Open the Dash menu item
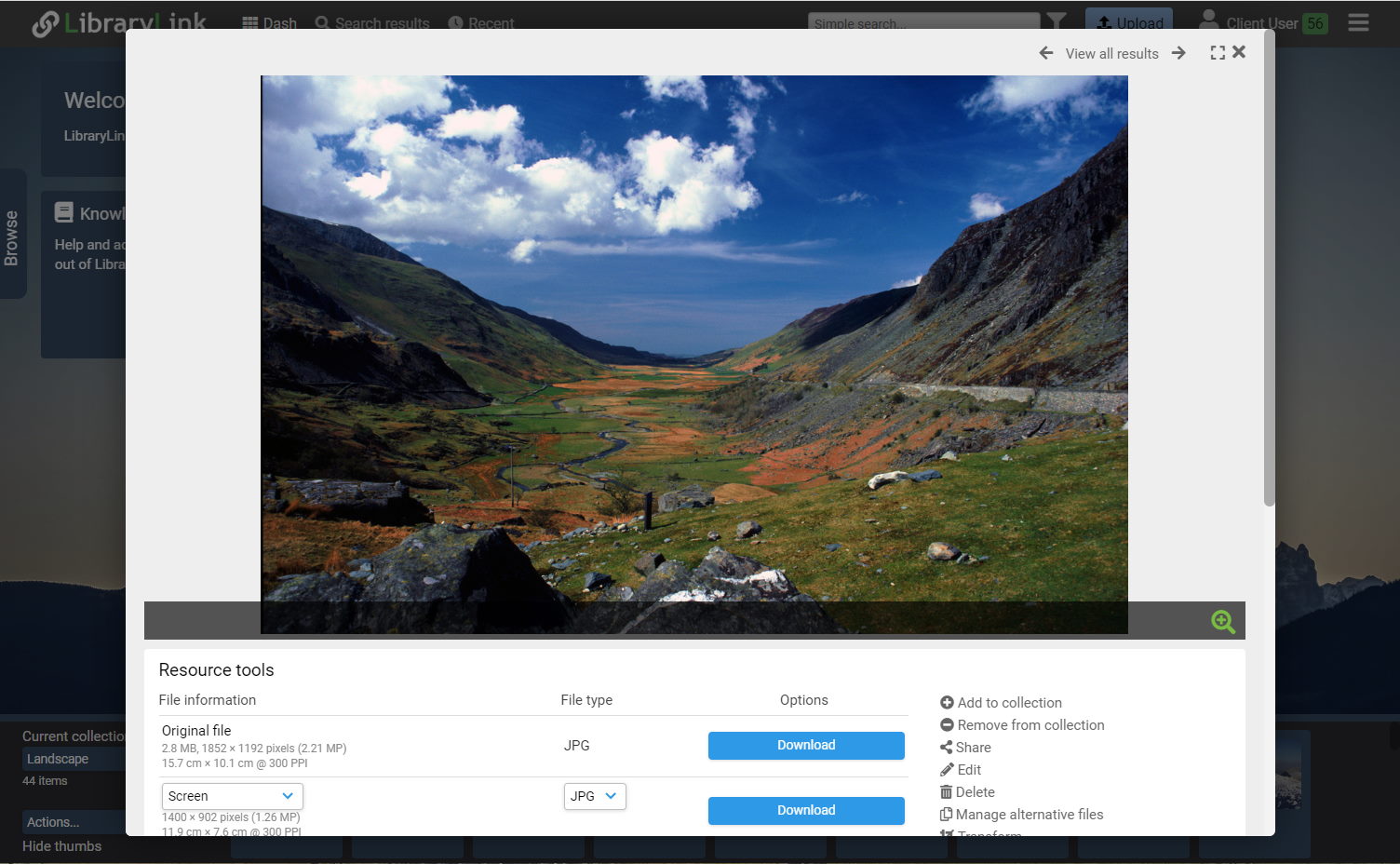This screenshot has height=864, width=1400. pyautogui.click(x=269, y=23)
